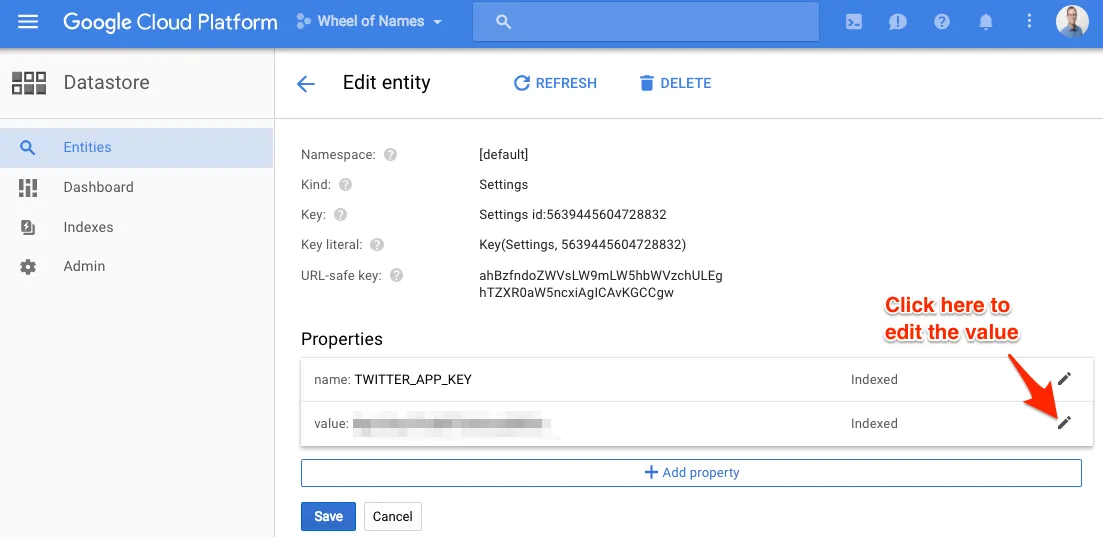Delete the entity
1103x537 pixels.
675,83
